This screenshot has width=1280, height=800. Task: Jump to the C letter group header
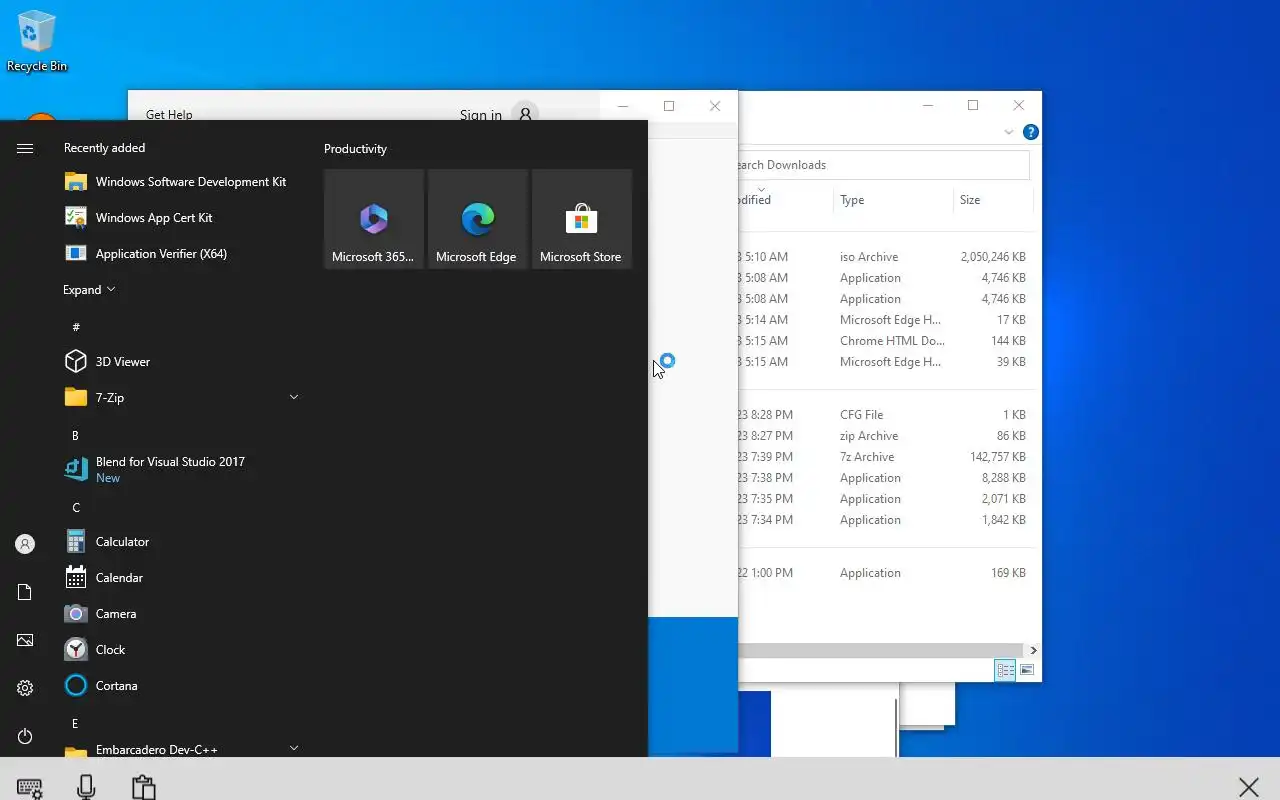click(x=76, y=507)
